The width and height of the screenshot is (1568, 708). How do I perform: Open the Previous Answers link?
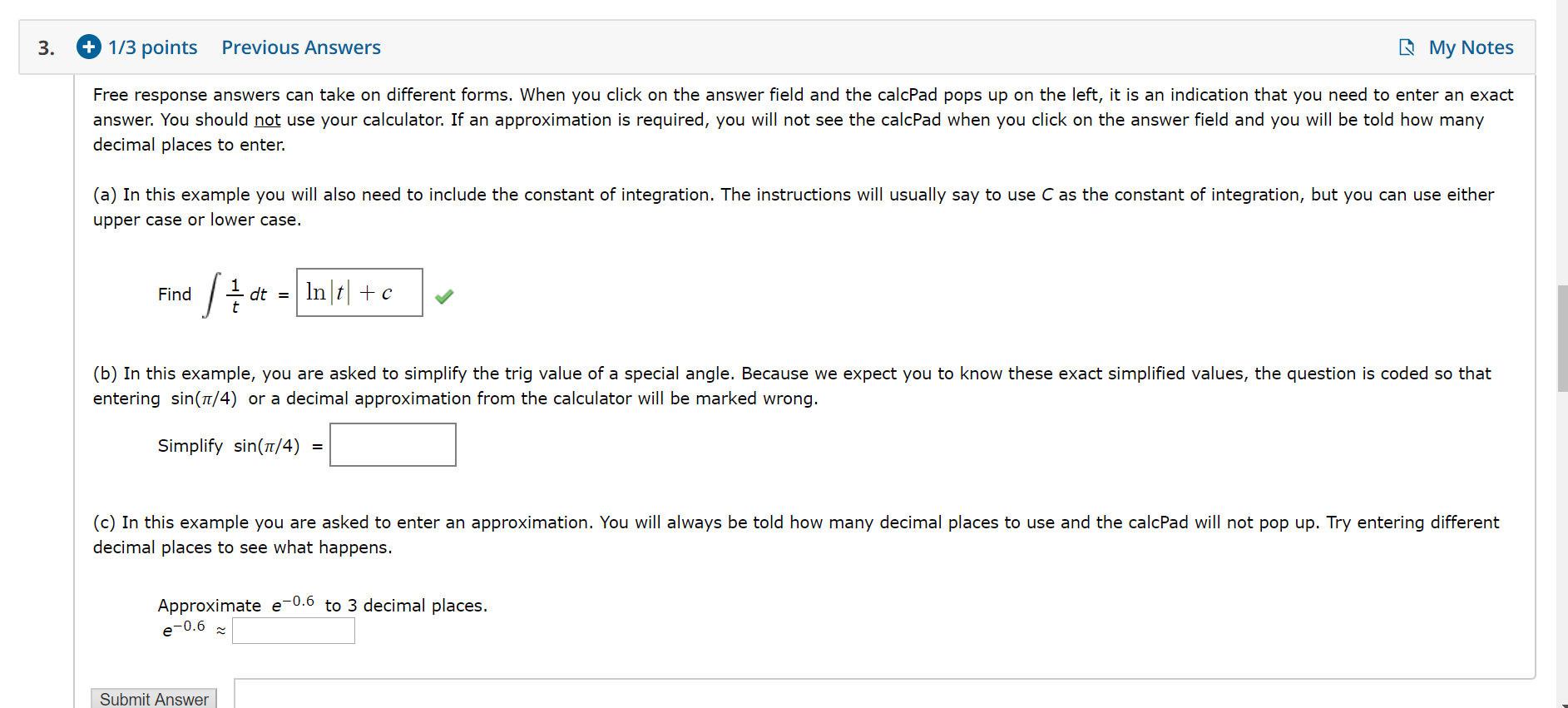coord(301,47)
